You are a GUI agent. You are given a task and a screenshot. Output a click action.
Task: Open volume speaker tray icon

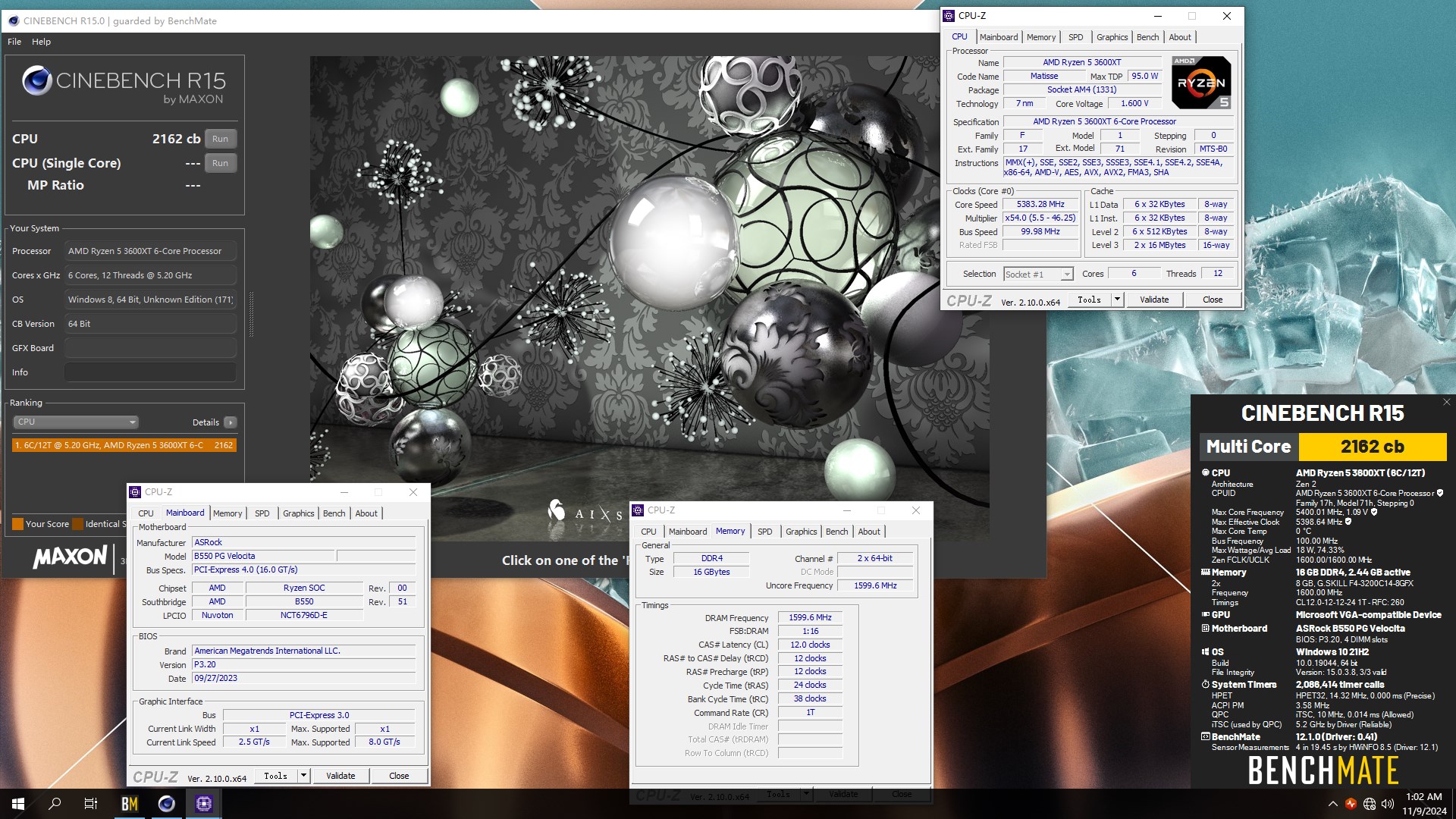pyautogui.click(x=1388, y=804)
